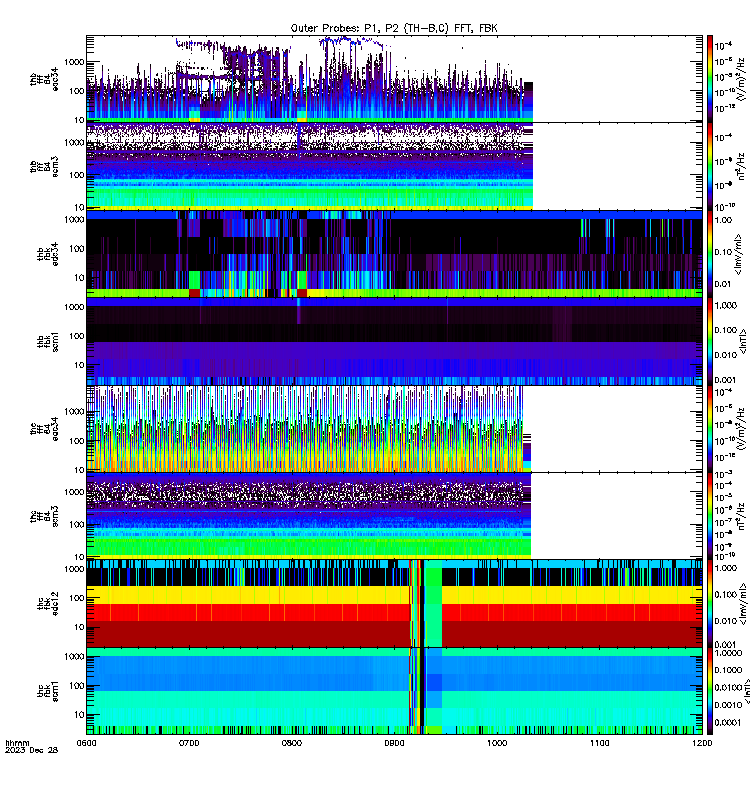Click the "thb fff 64 scm3" y-axis label
Image resolution: width=750 pixels, height=800 pixels.
[x=44, y=166]
